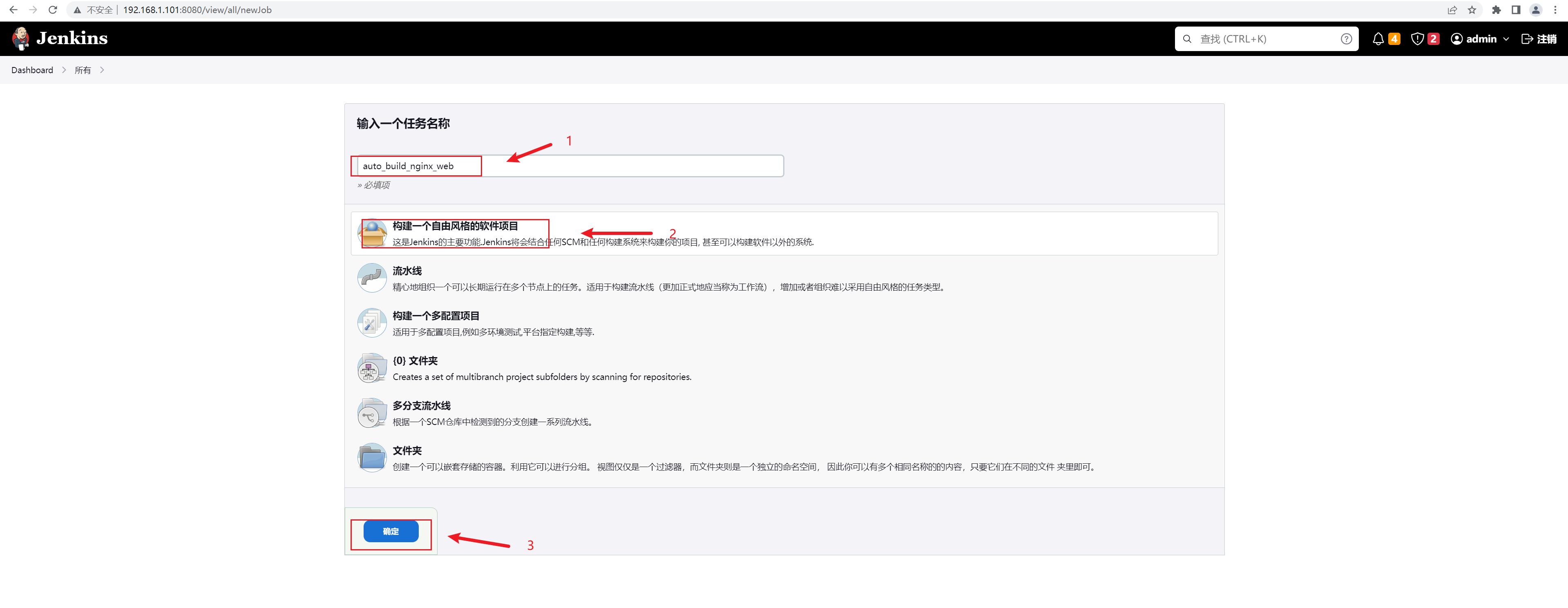1568x608 pixels.
Task: Choose {0} 文件夹 option
Action: (784, 368)
